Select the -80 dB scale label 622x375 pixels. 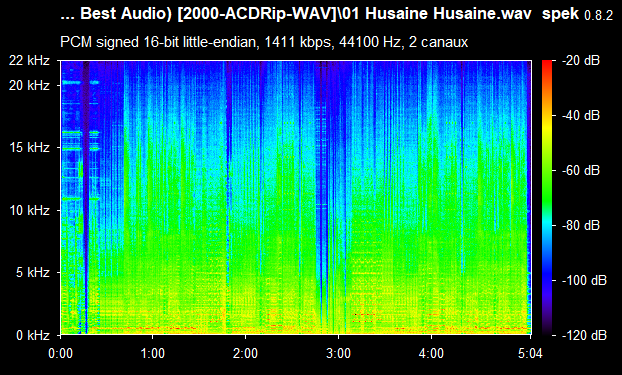pyautogui.click(x=581, y=225)
